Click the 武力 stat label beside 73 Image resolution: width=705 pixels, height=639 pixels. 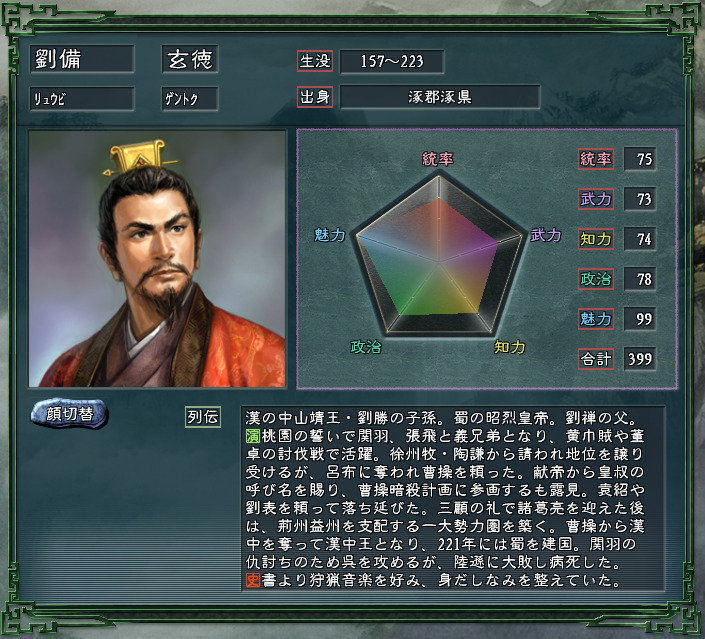(x=596, y=199)
